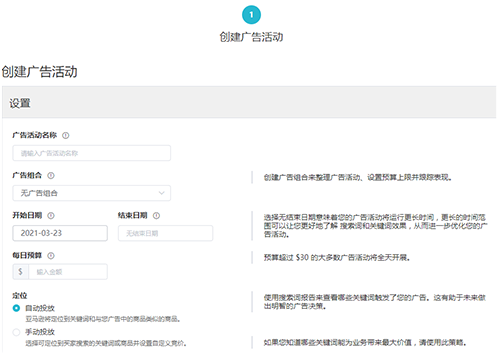
Task: Click help text starting 如果您知道哪些关键词
Action: [365, 343]
